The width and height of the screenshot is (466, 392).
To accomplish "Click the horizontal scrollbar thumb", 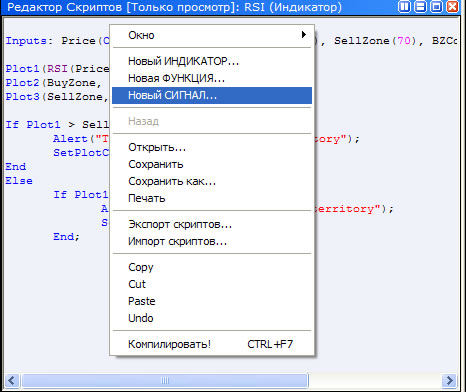I will tap(165, 380).
